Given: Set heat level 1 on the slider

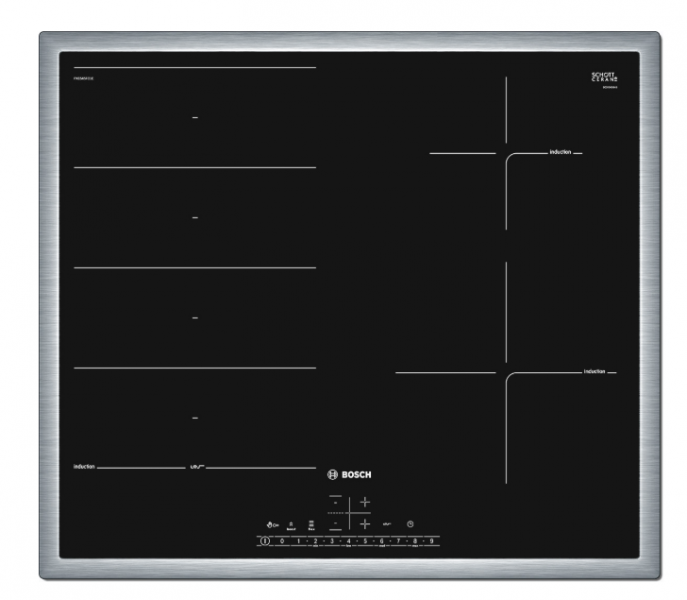Looking at the screenshot, I should (x=299, y=541).
